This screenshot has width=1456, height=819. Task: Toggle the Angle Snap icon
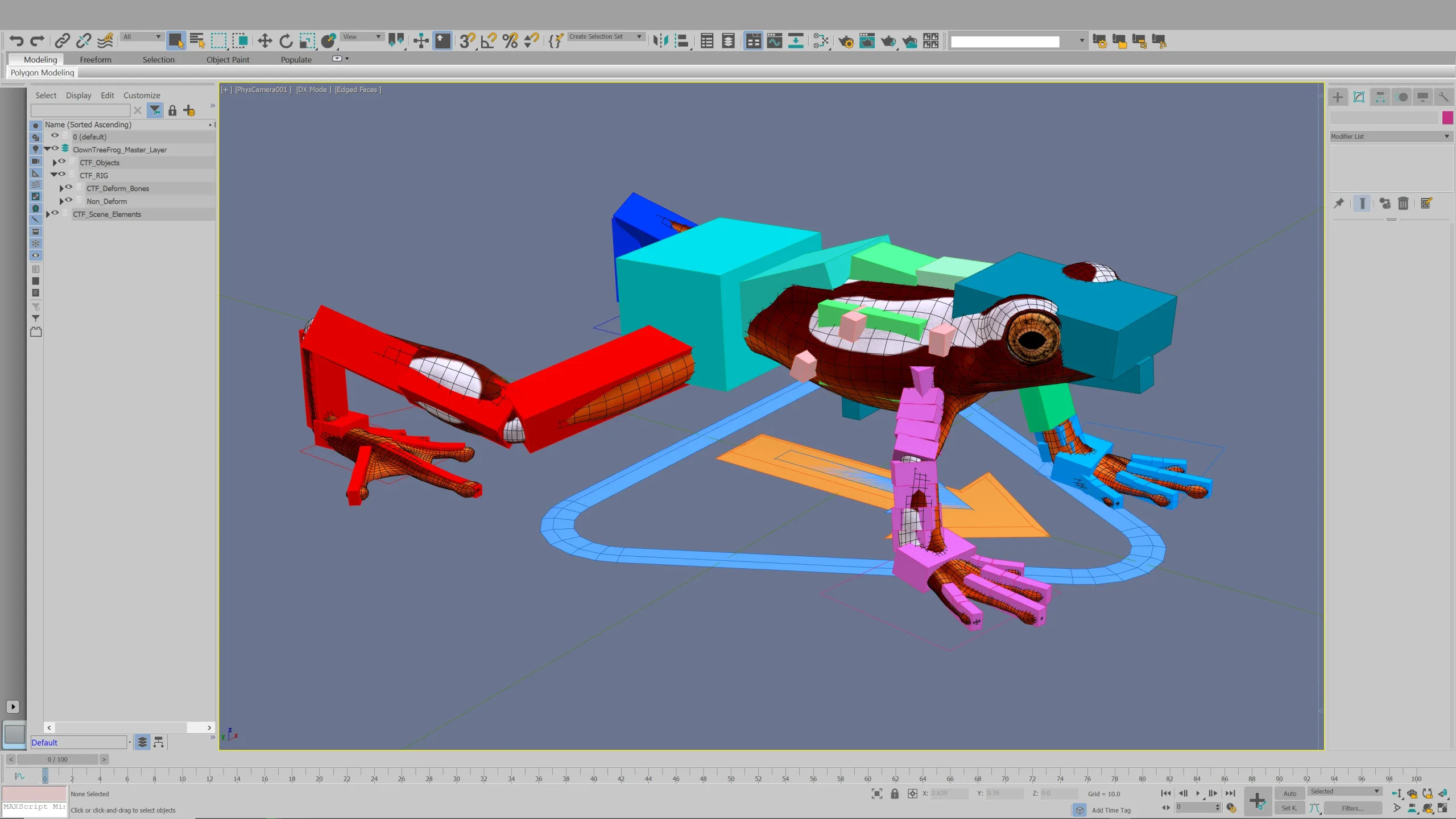click(489, 40)
